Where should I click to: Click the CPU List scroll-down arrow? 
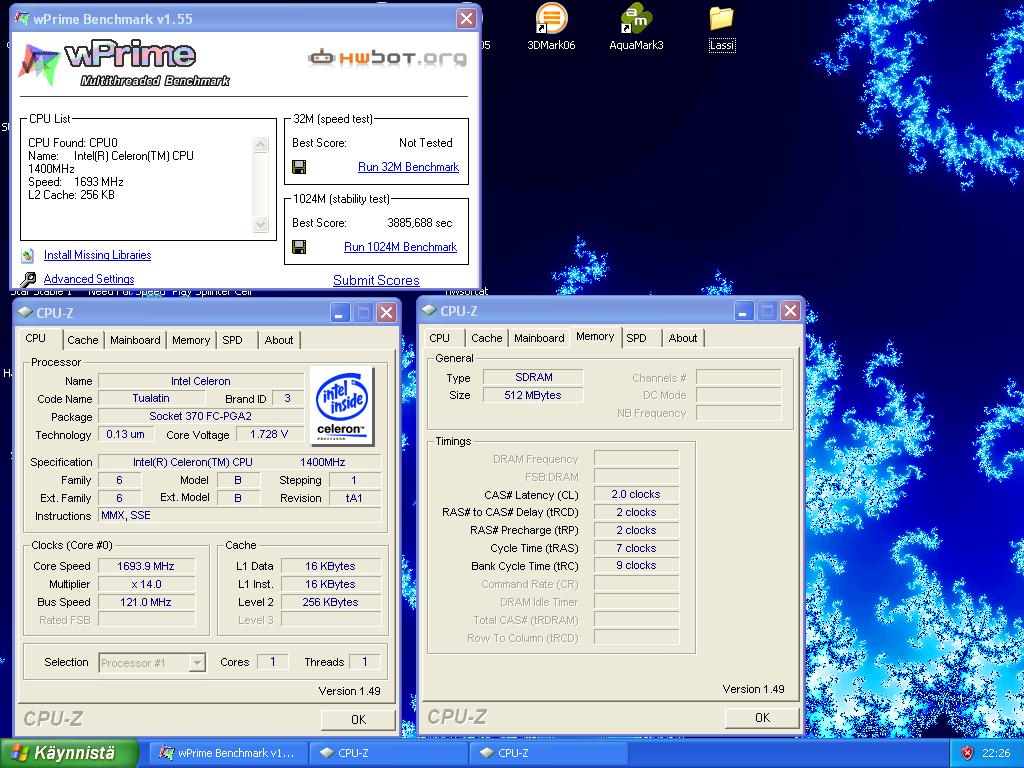pyautogui.click(x=261, y=224)
